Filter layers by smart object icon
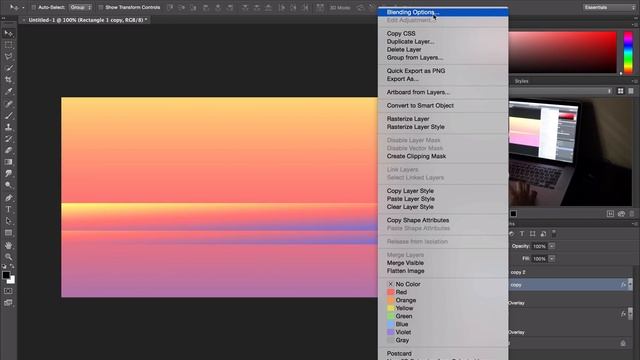The height and width of the screenshot is (360, 640). coord(543,233)
